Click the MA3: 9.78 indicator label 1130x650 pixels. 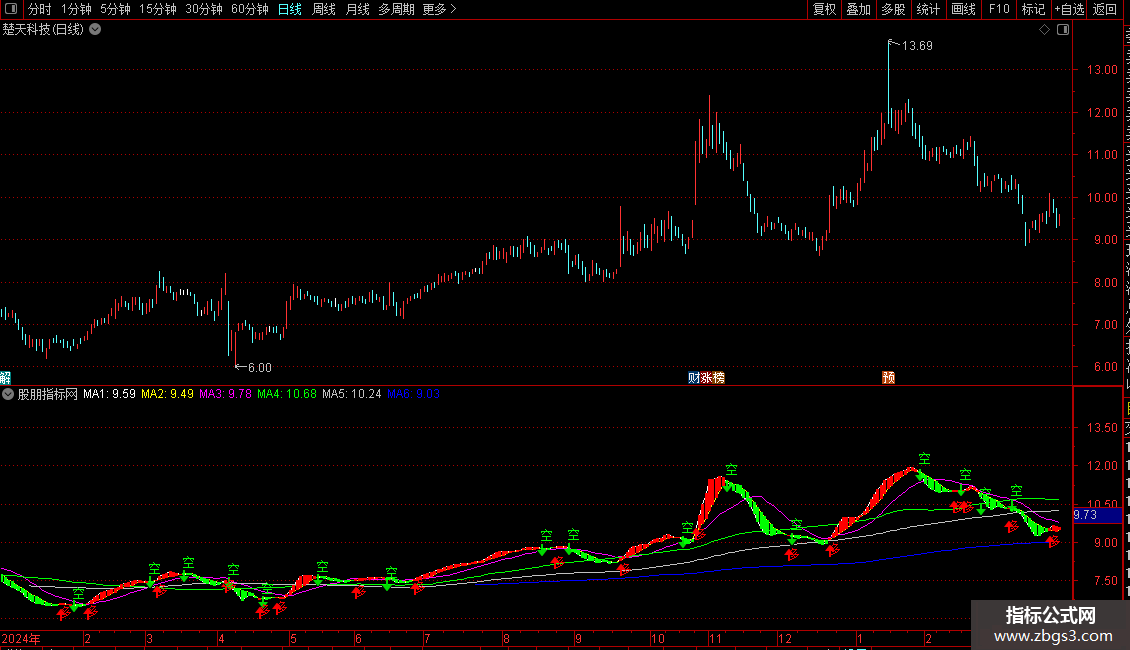(x=226, y=394)
